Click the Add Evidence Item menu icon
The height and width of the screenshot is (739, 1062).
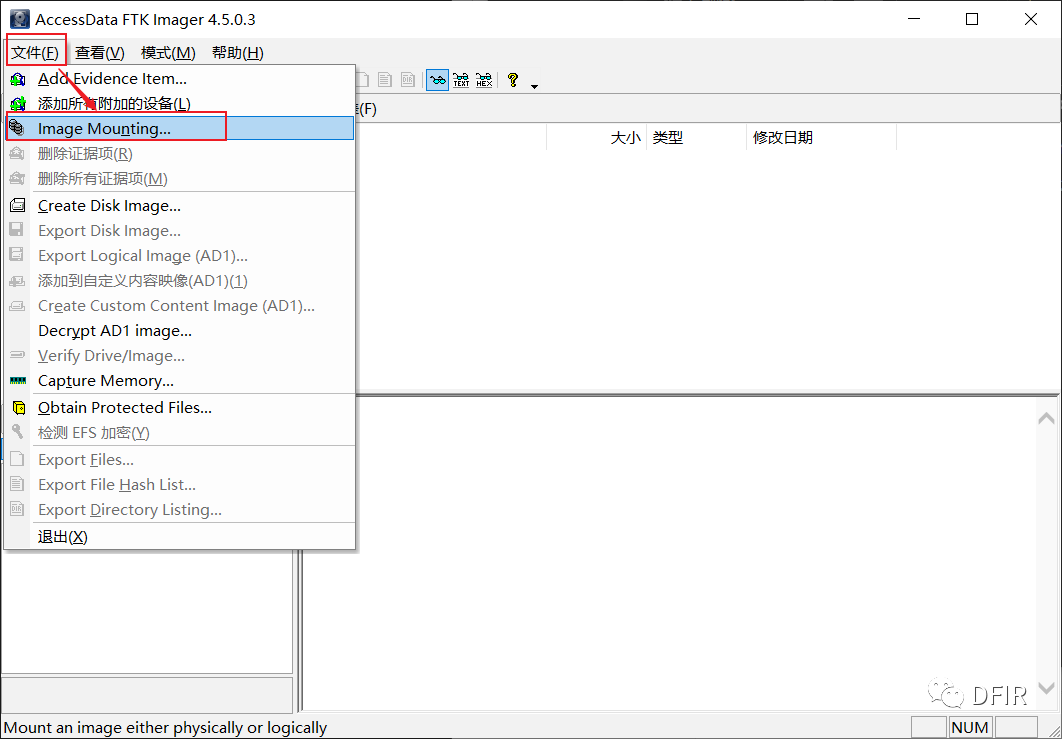[18, 79]
